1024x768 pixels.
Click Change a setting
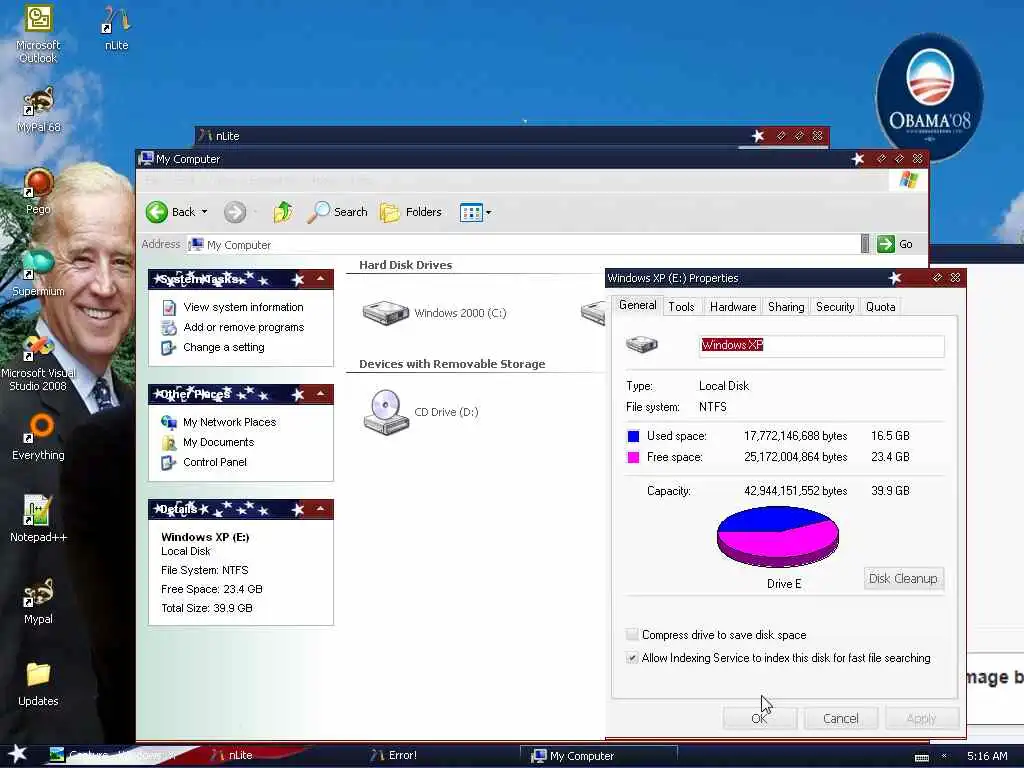pyautogui.click(x=223, y=347)
